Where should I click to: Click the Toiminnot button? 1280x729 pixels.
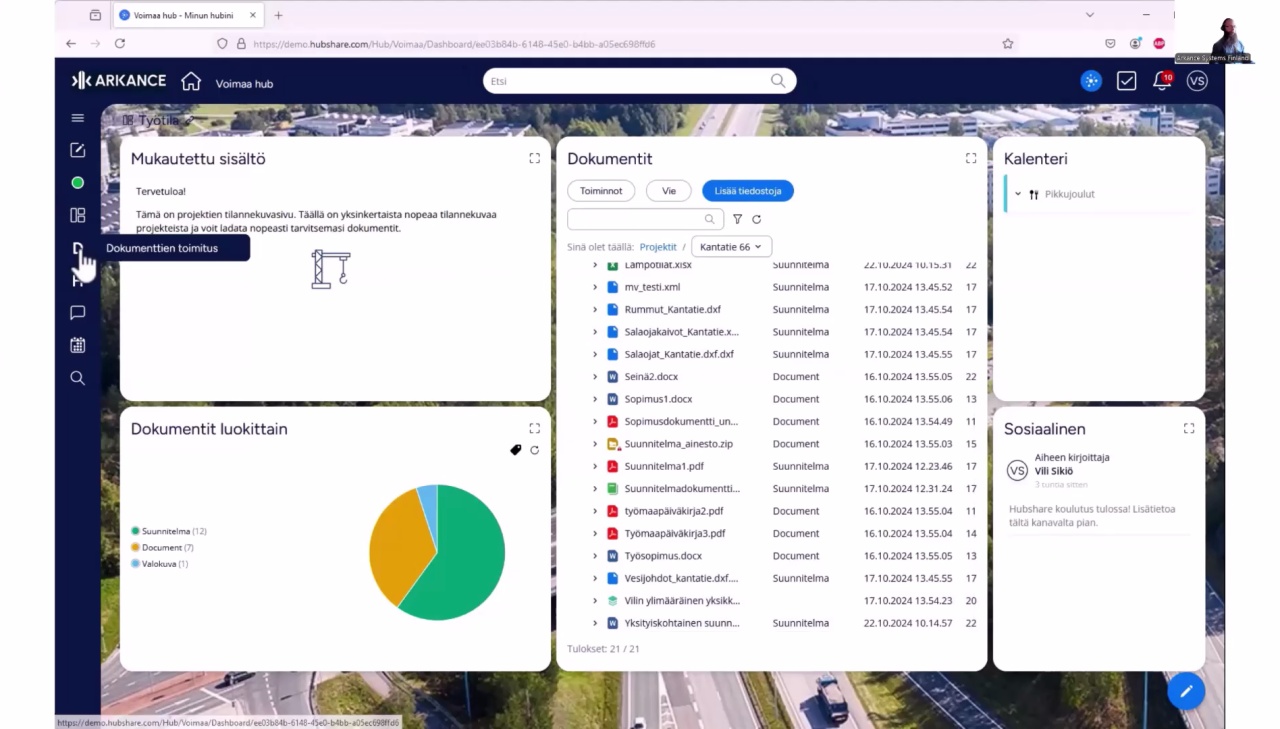(601, 190)
